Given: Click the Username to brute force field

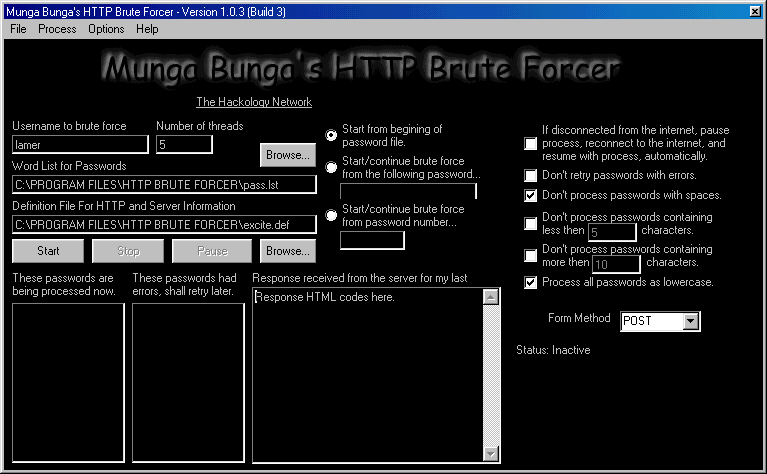Looking at the screenshot, I should tap(80, 145).
